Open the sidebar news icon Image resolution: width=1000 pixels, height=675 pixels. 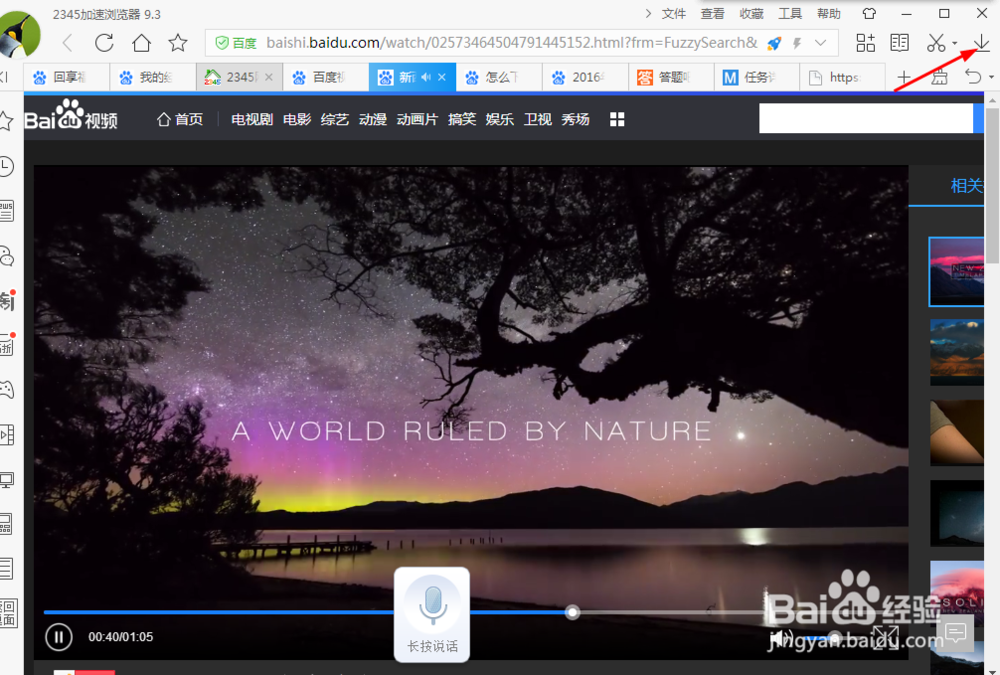pos(6,211)
